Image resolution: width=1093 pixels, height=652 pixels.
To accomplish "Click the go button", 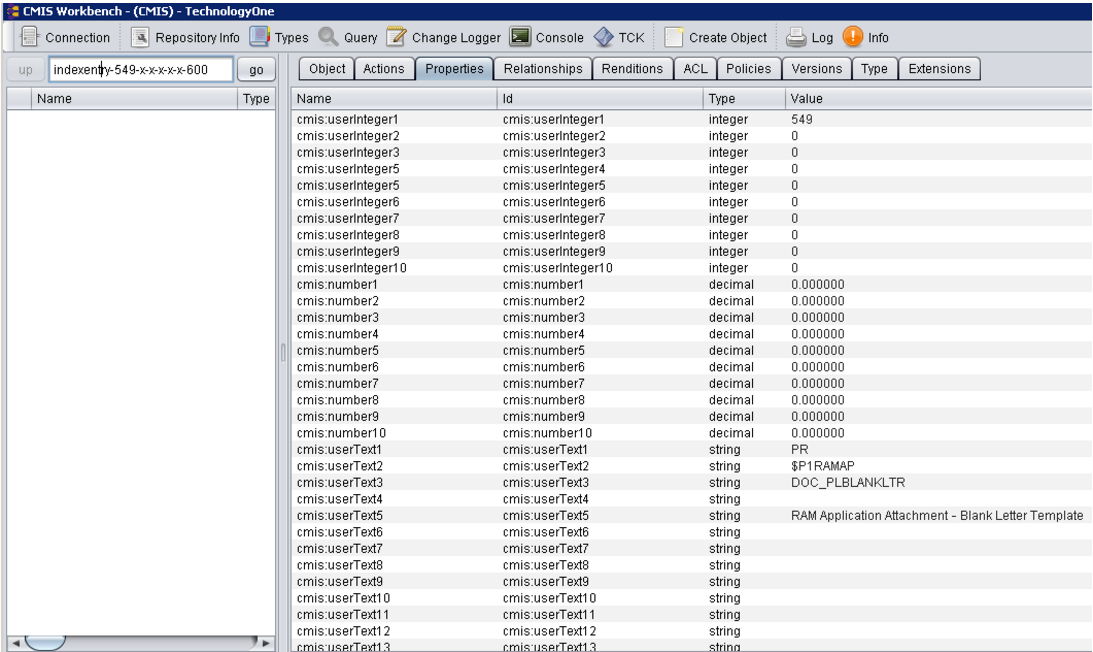I will pos(257,70).
